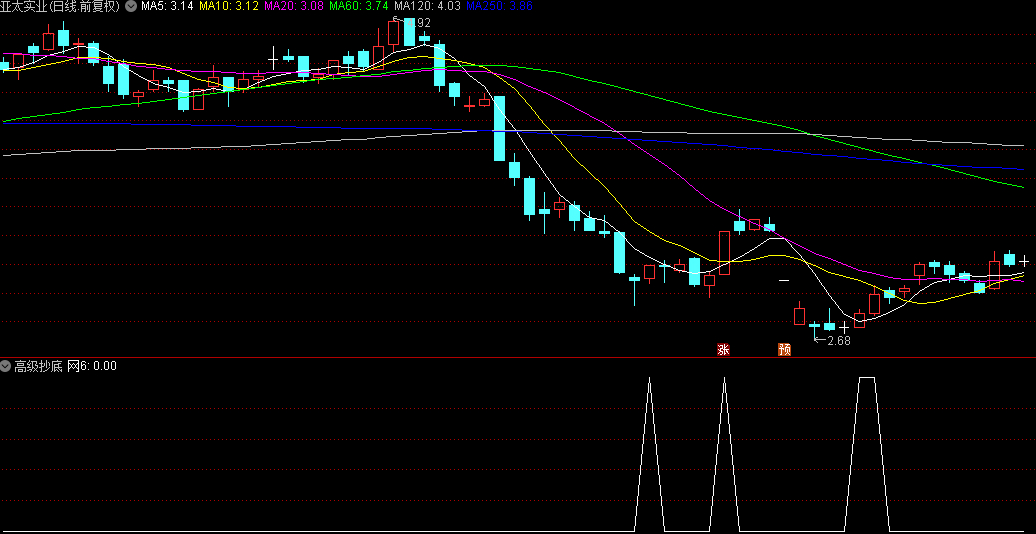1036x534 pixels.
Task: Click the flat-topped third peak in 高级抄底 panel
Action: point(867,379)
